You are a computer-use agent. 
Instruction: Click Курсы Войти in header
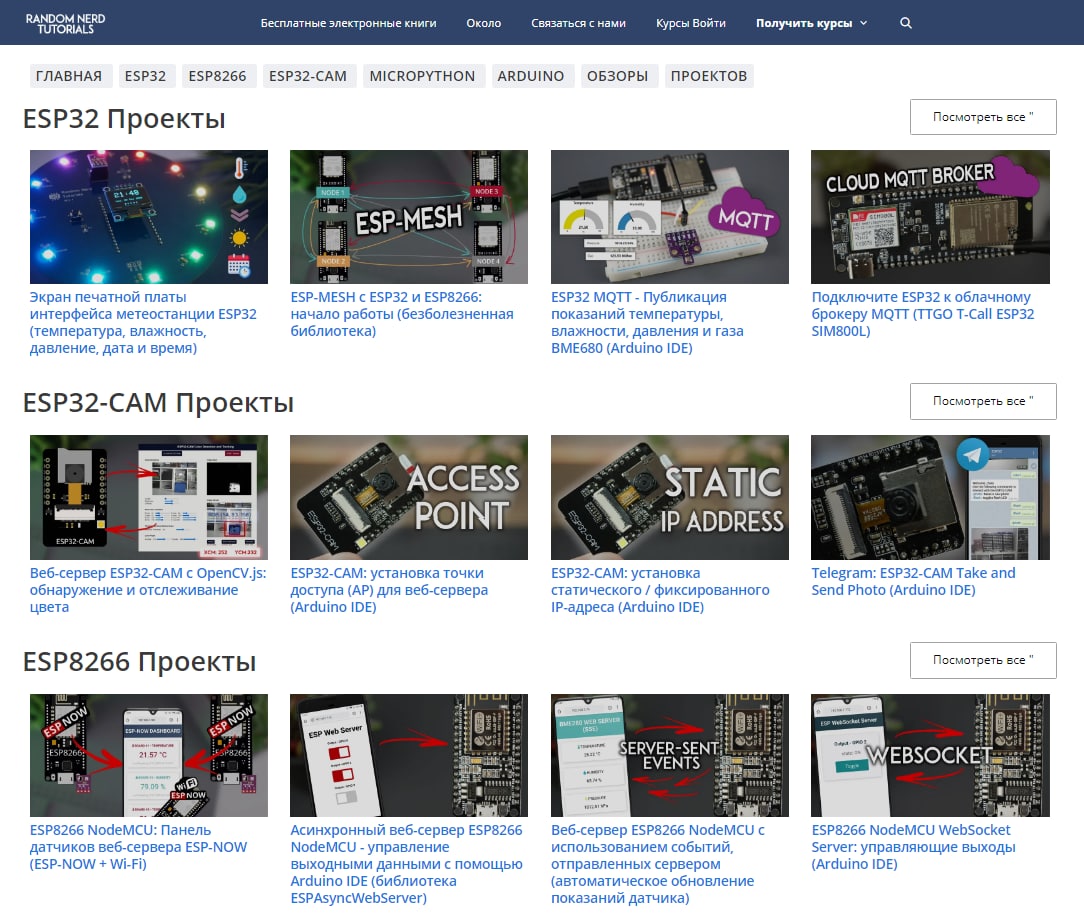(x=691, y=23)
